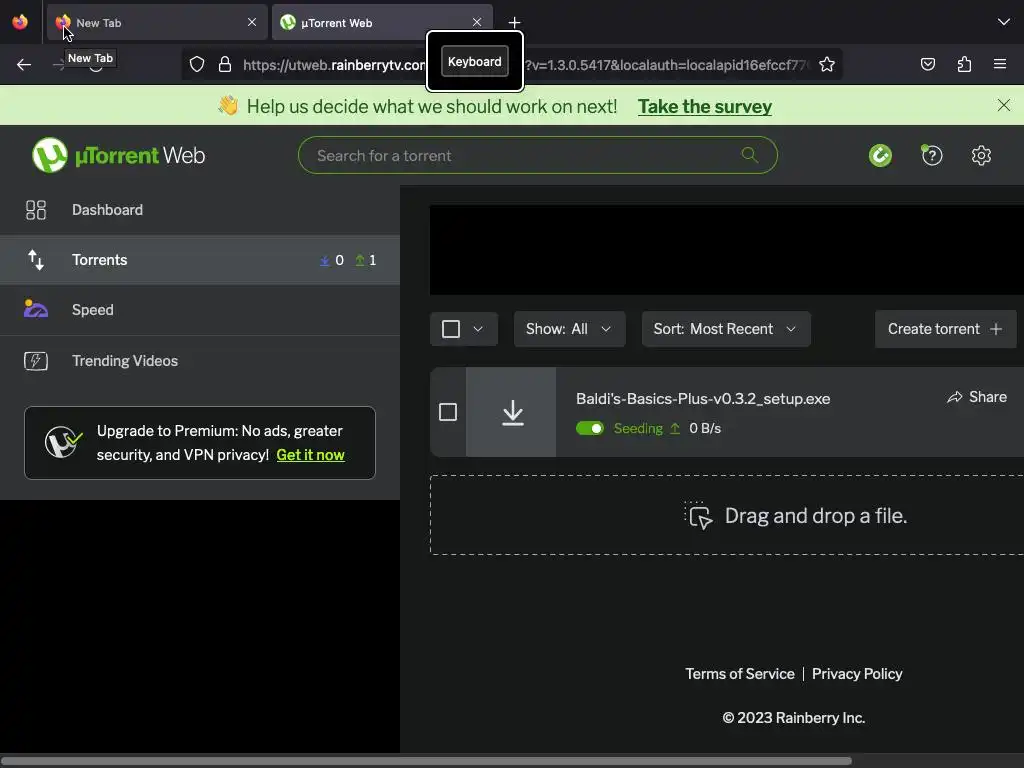The image size is (1024, 768).
Task: Open the Privacy Policy link
Action: pyautogui.click(x=857, y=673)
